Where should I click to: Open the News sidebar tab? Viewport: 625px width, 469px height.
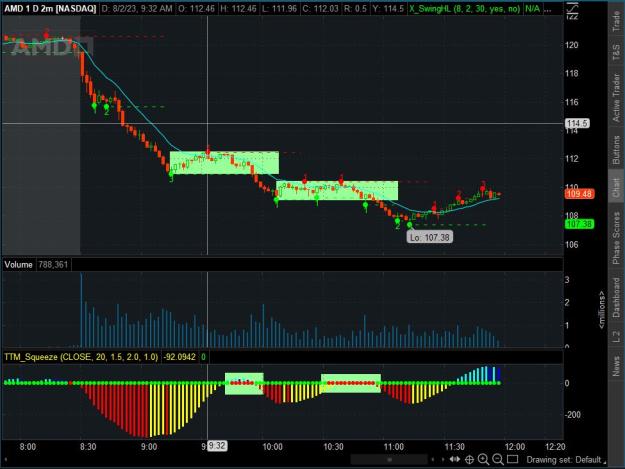click(616, 366)
